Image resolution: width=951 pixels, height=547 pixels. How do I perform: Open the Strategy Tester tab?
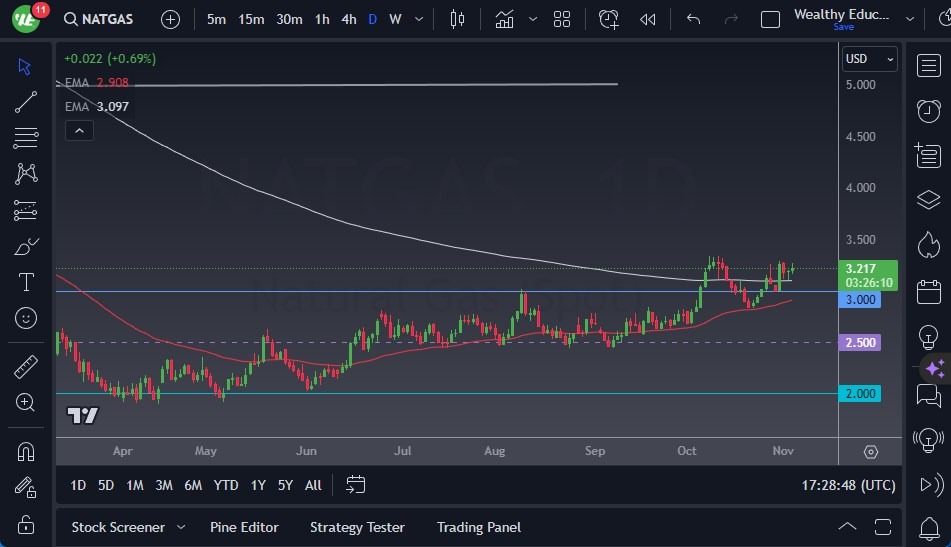[x=357, y=527]
